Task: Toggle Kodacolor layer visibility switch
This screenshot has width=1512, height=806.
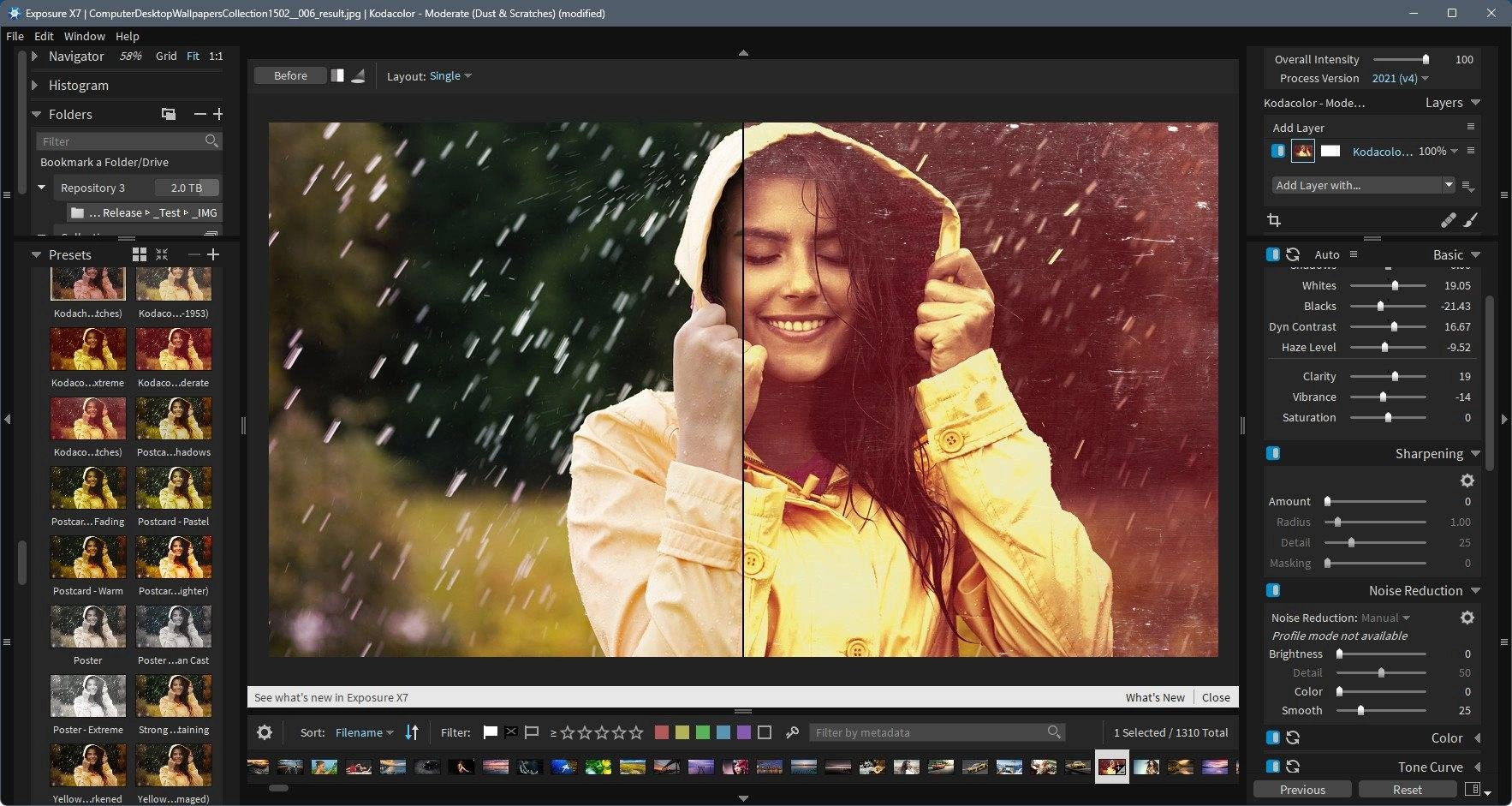Action: 1277,151
